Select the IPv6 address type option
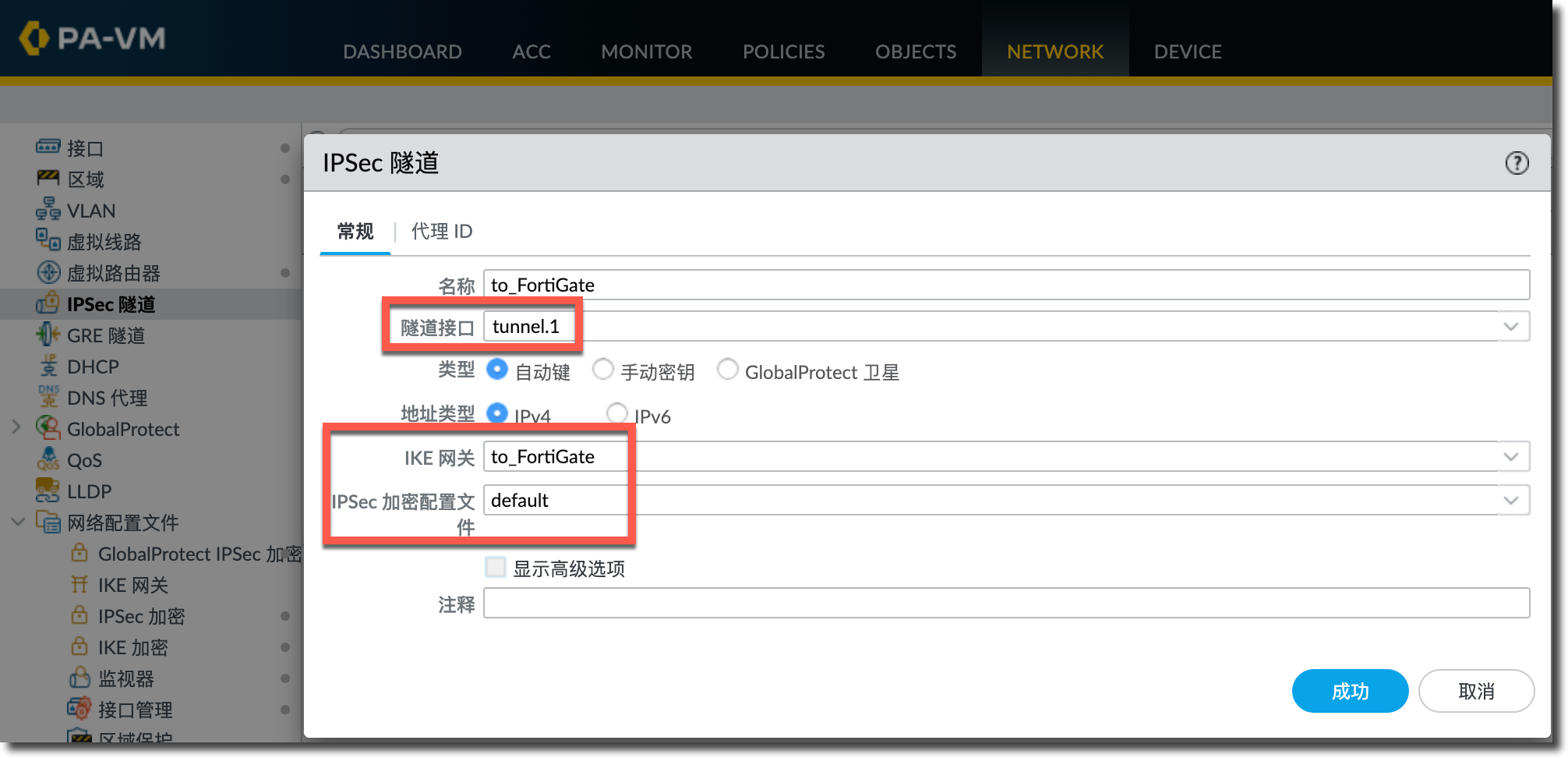Screen dimensions: 1568x758 [617, 413]
